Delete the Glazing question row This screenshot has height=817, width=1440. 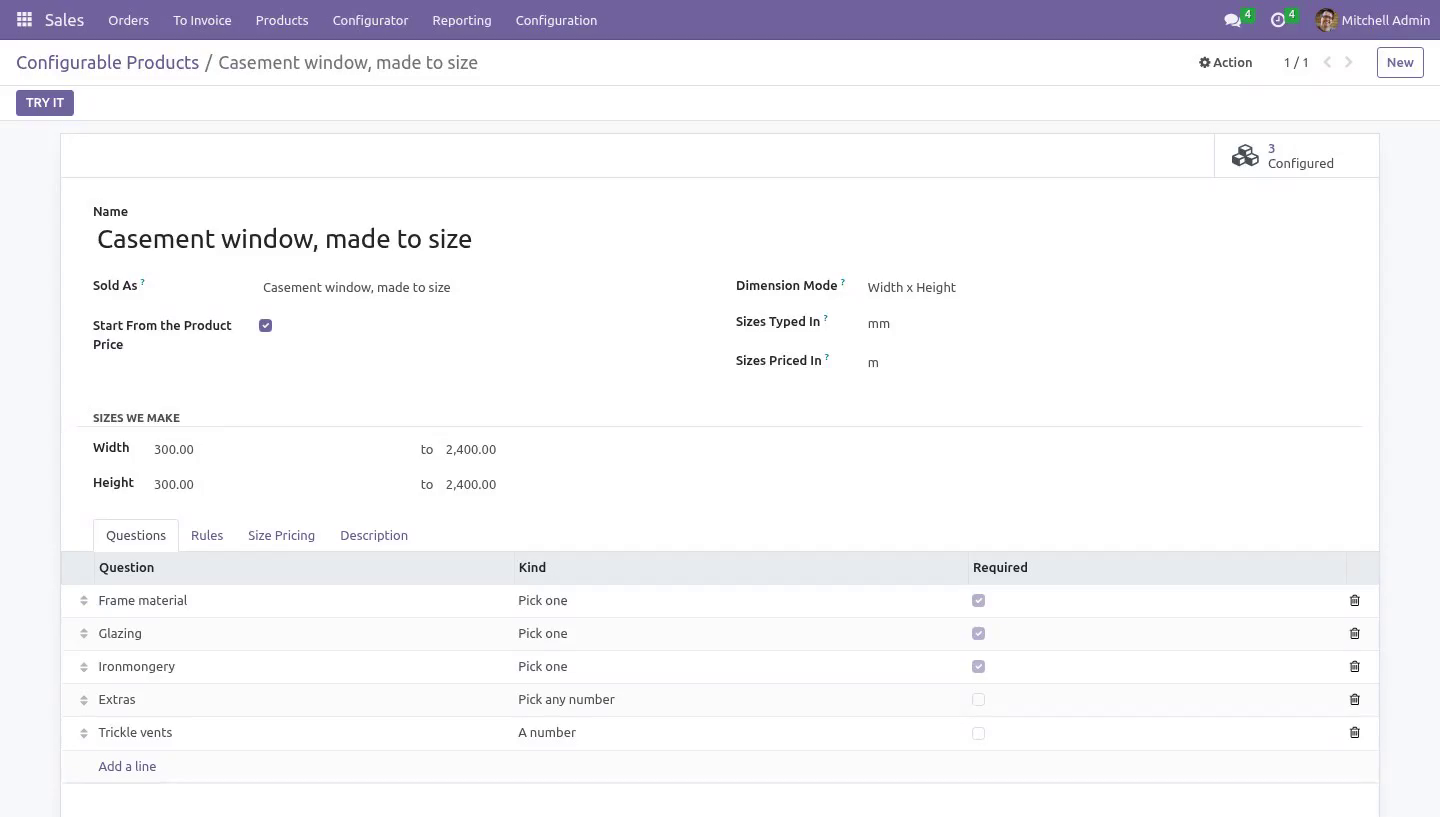tap(1355, 634)
